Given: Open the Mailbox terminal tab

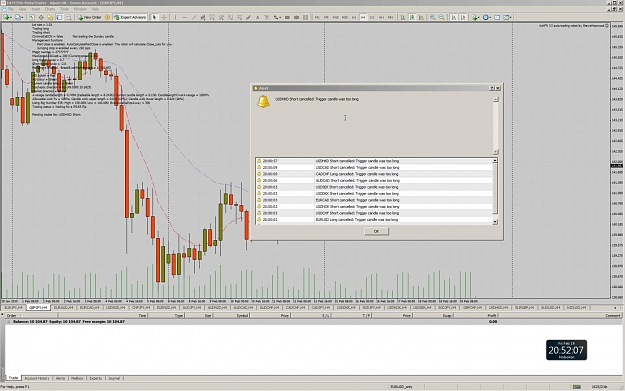Looking at the screenshot, I should (77, 378).
